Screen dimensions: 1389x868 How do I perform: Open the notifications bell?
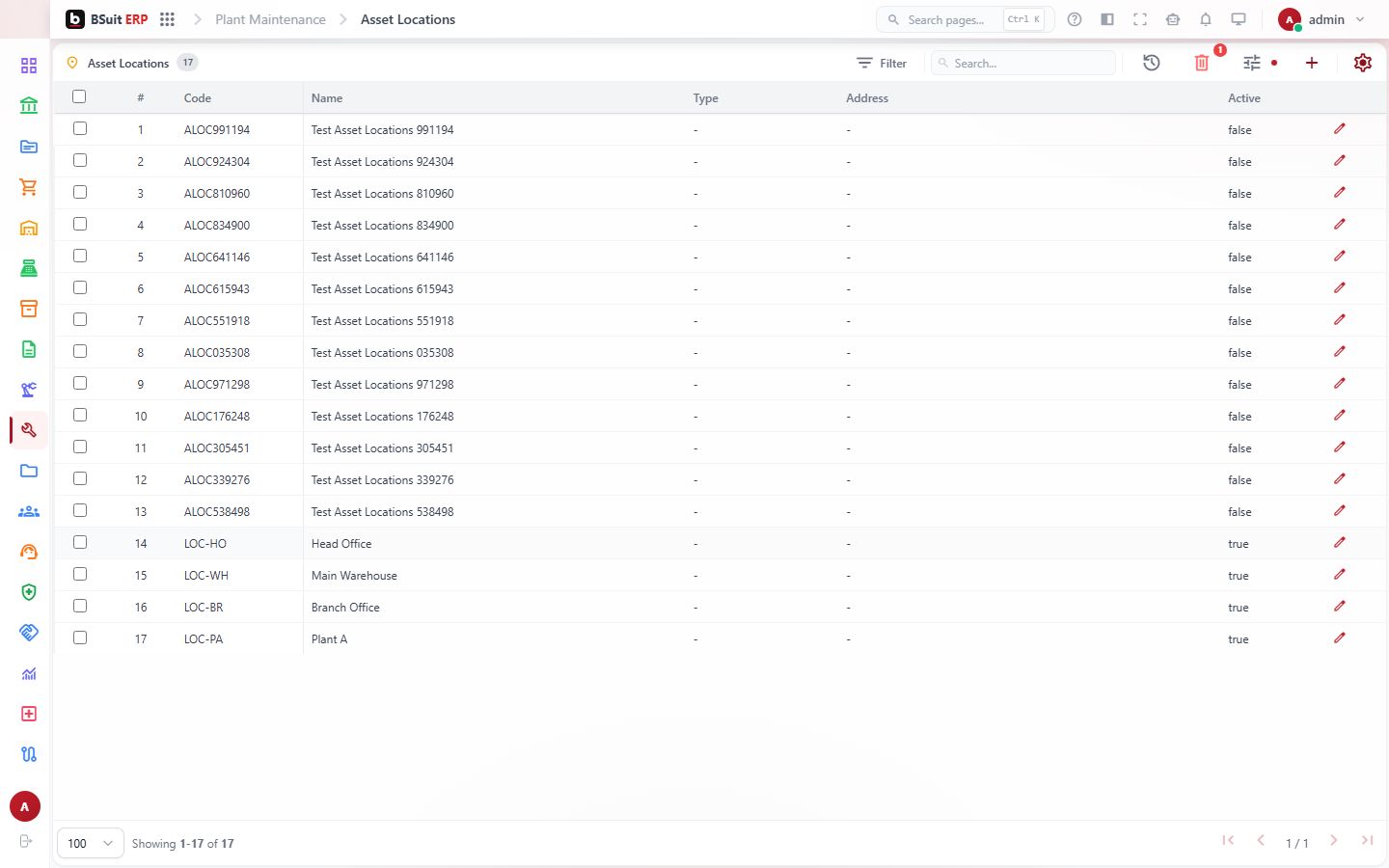click(x=1206, y=19)
